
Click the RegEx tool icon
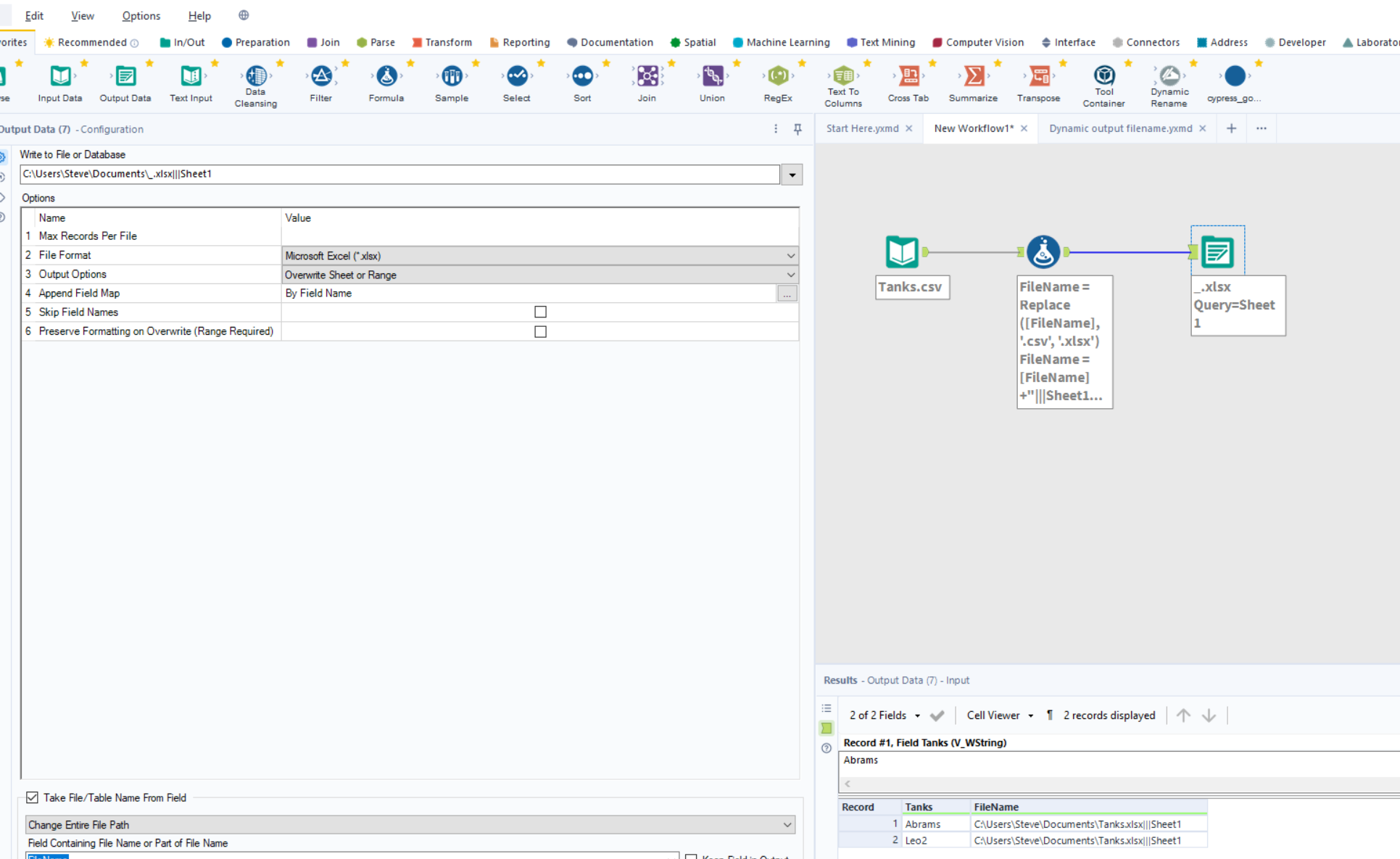pyautogui.click(x=777, y=76)
